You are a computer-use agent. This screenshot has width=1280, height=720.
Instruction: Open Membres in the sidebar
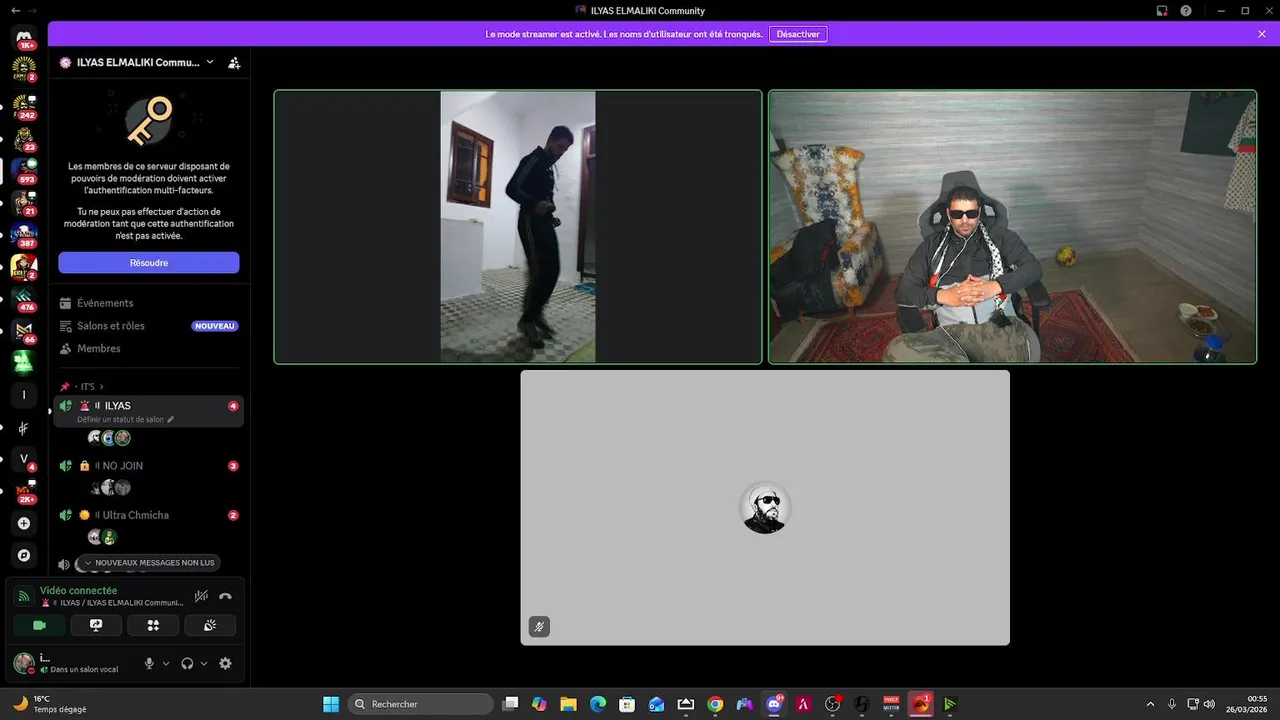point(148,348)
